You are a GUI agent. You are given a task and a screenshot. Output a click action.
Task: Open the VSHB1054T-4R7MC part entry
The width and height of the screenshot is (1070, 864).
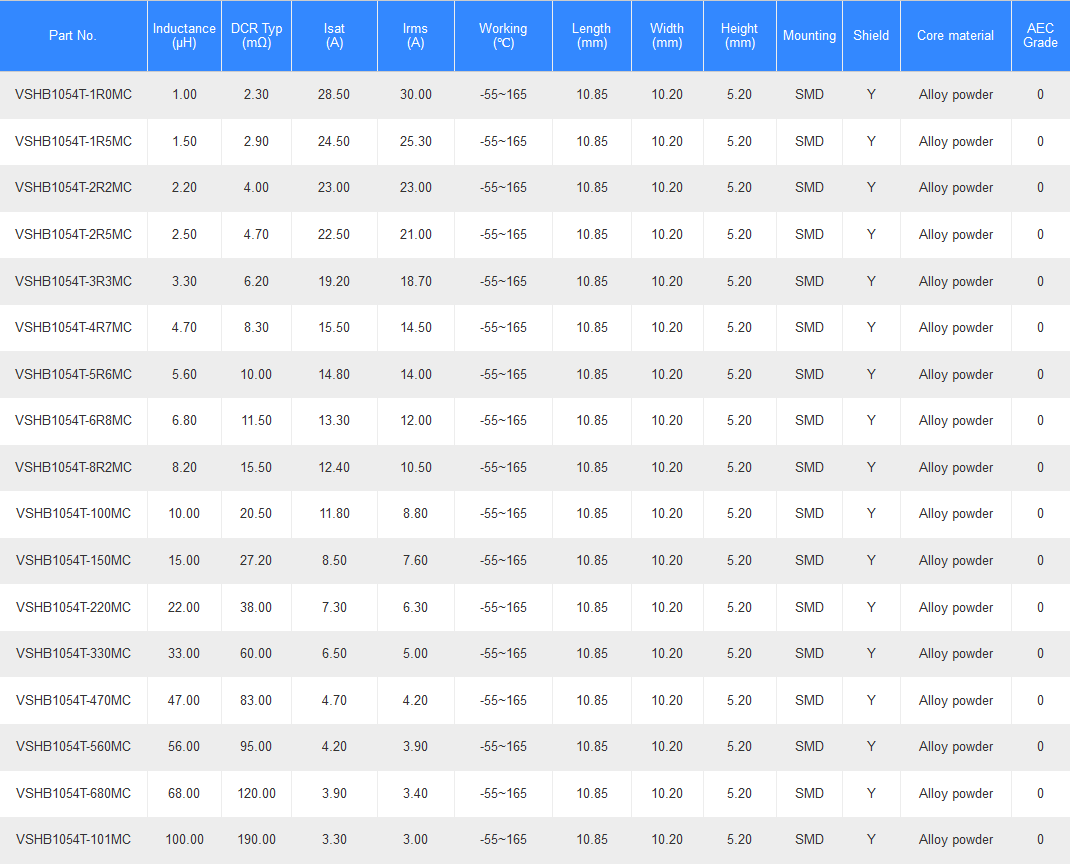click(73, 328)
